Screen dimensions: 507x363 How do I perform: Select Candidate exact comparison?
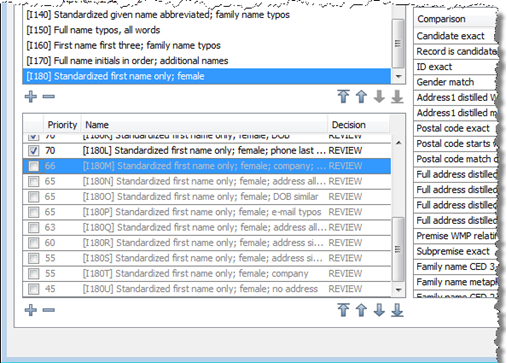point(456,36)
